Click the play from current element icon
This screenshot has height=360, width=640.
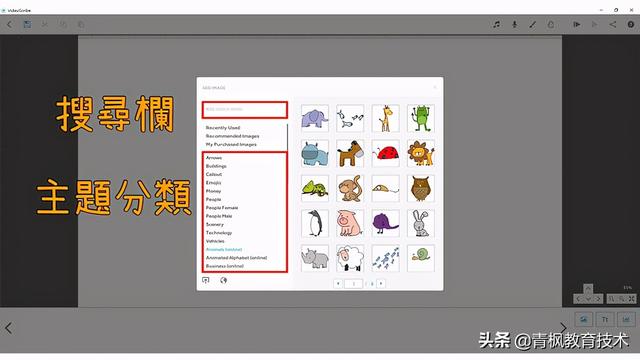595,24
